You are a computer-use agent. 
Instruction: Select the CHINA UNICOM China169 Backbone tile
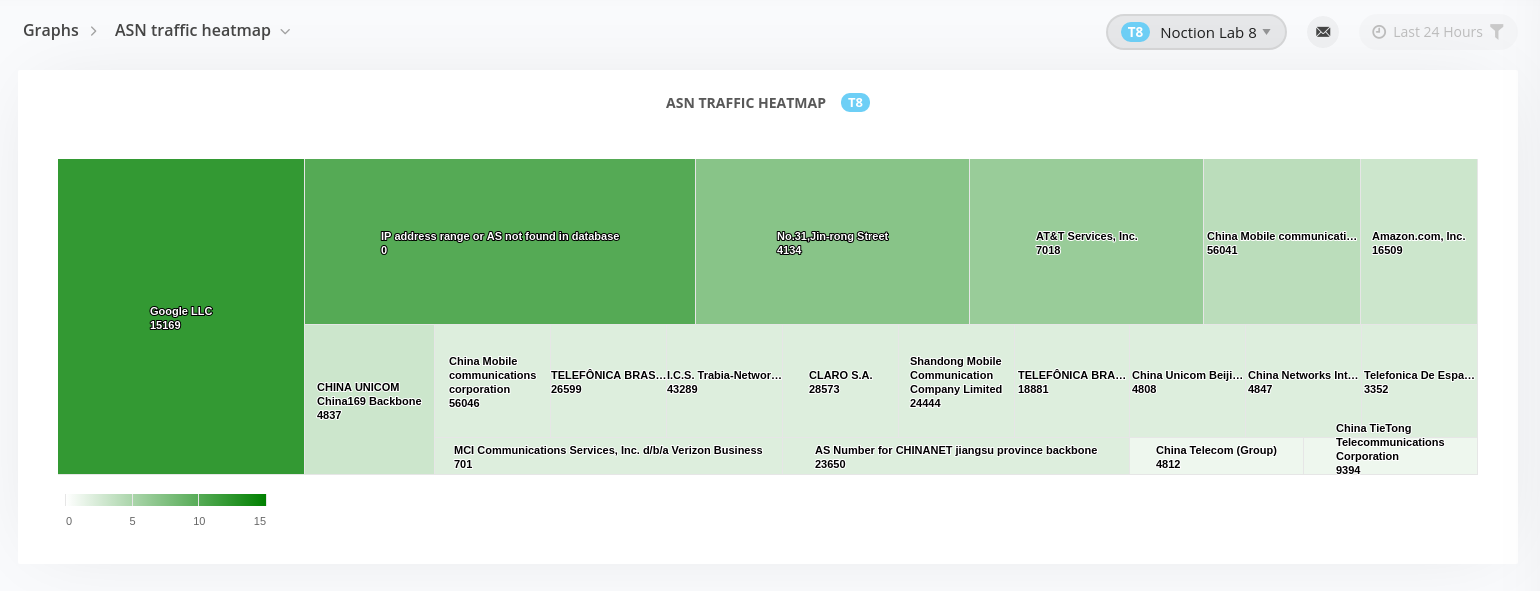coord(369,399)
